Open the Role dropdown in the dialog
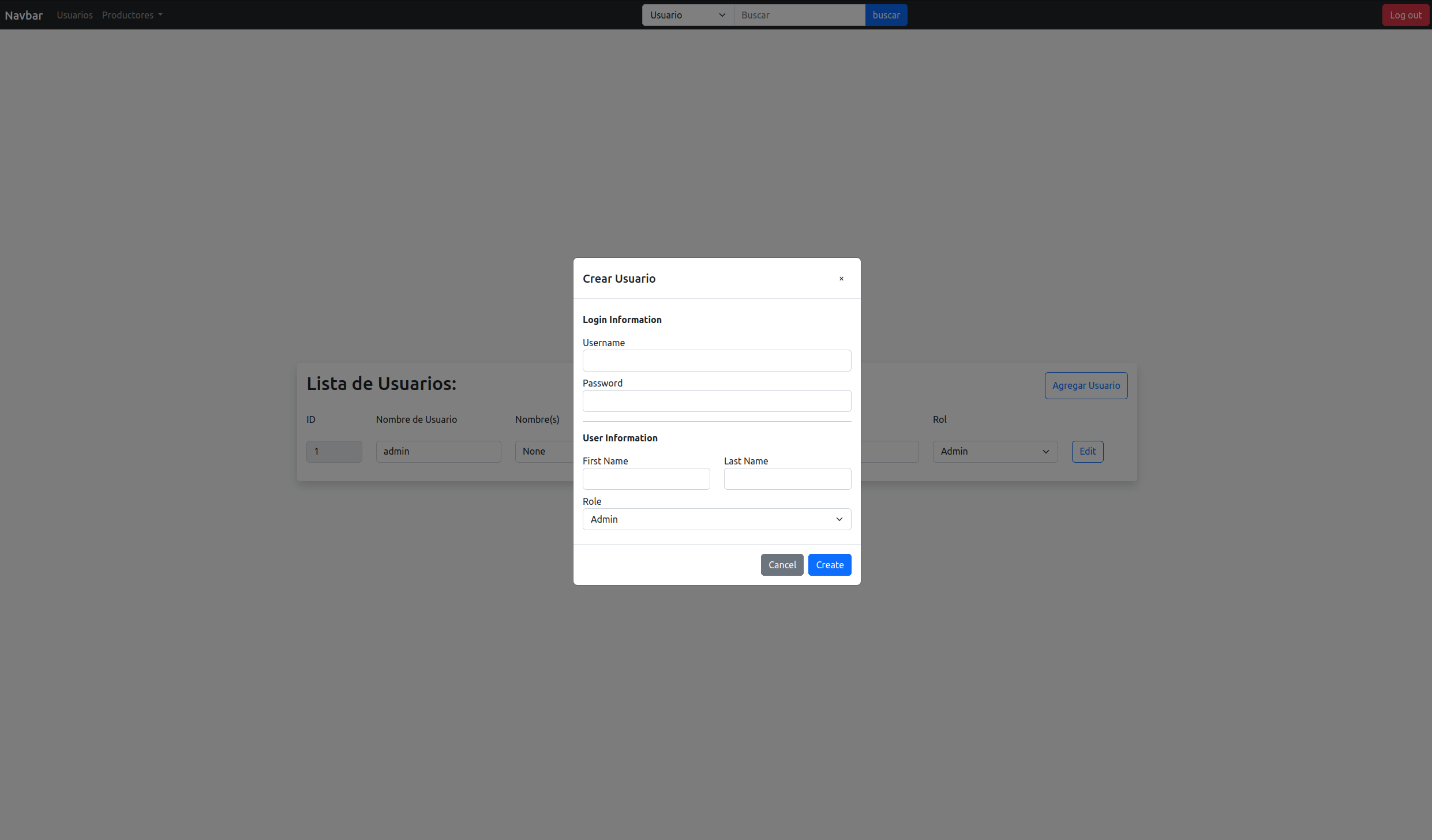The width and height of the screenshot is (1432, 840). click(717, 519)
